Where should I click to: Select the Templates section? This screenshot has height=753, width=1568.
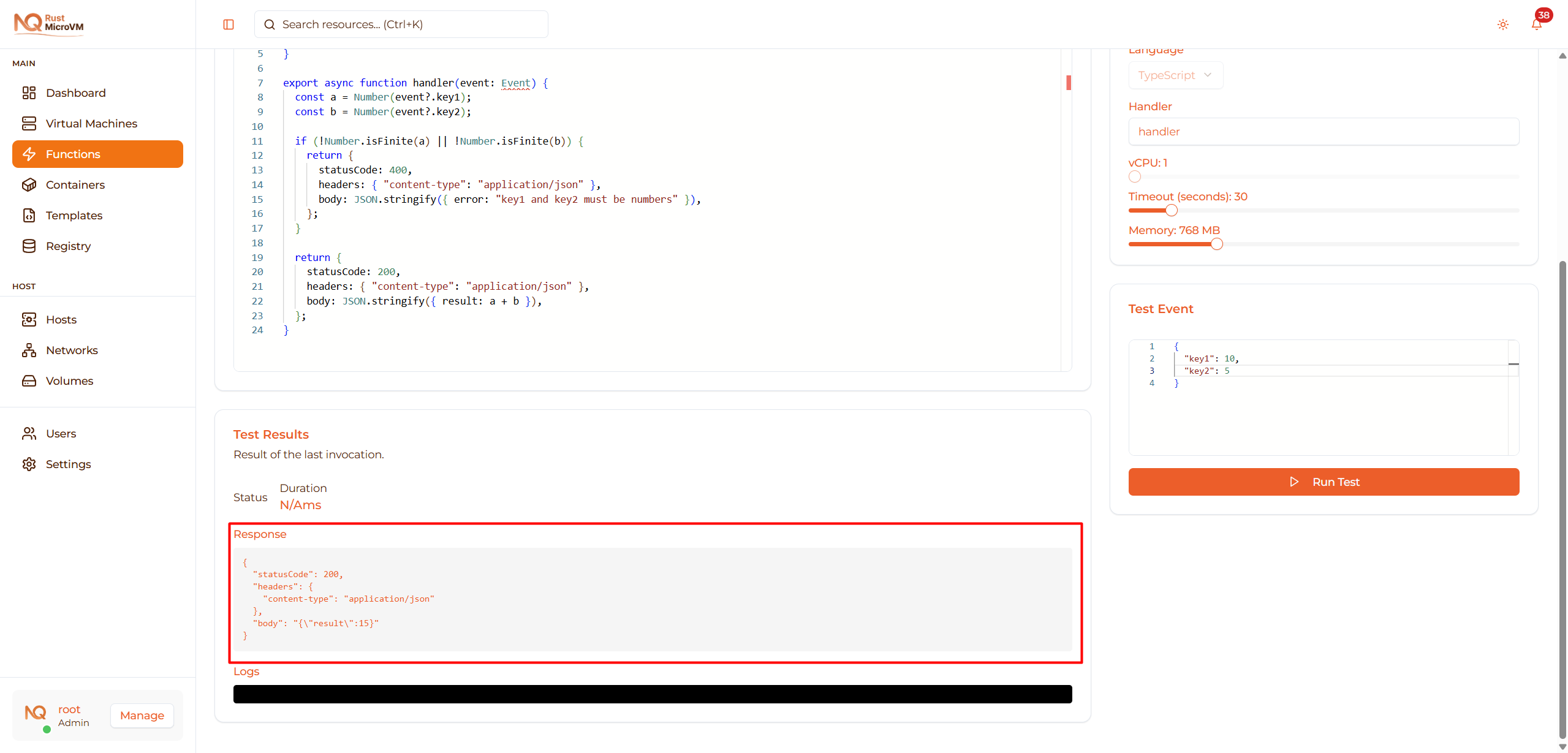point(74,215)
